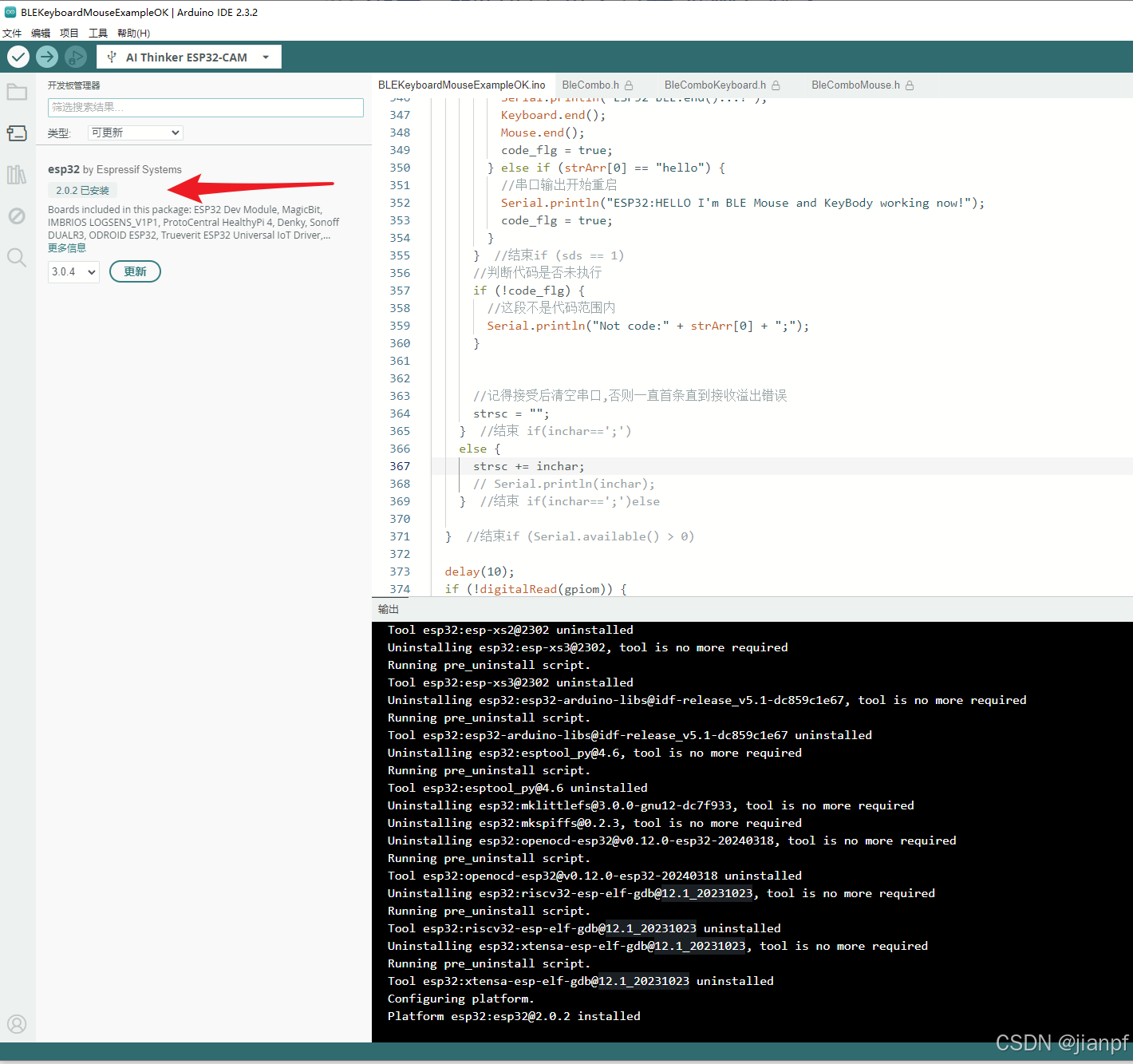Open the Debug sidebar panel icon
1133x1064 pixels.
pos(17,216)
